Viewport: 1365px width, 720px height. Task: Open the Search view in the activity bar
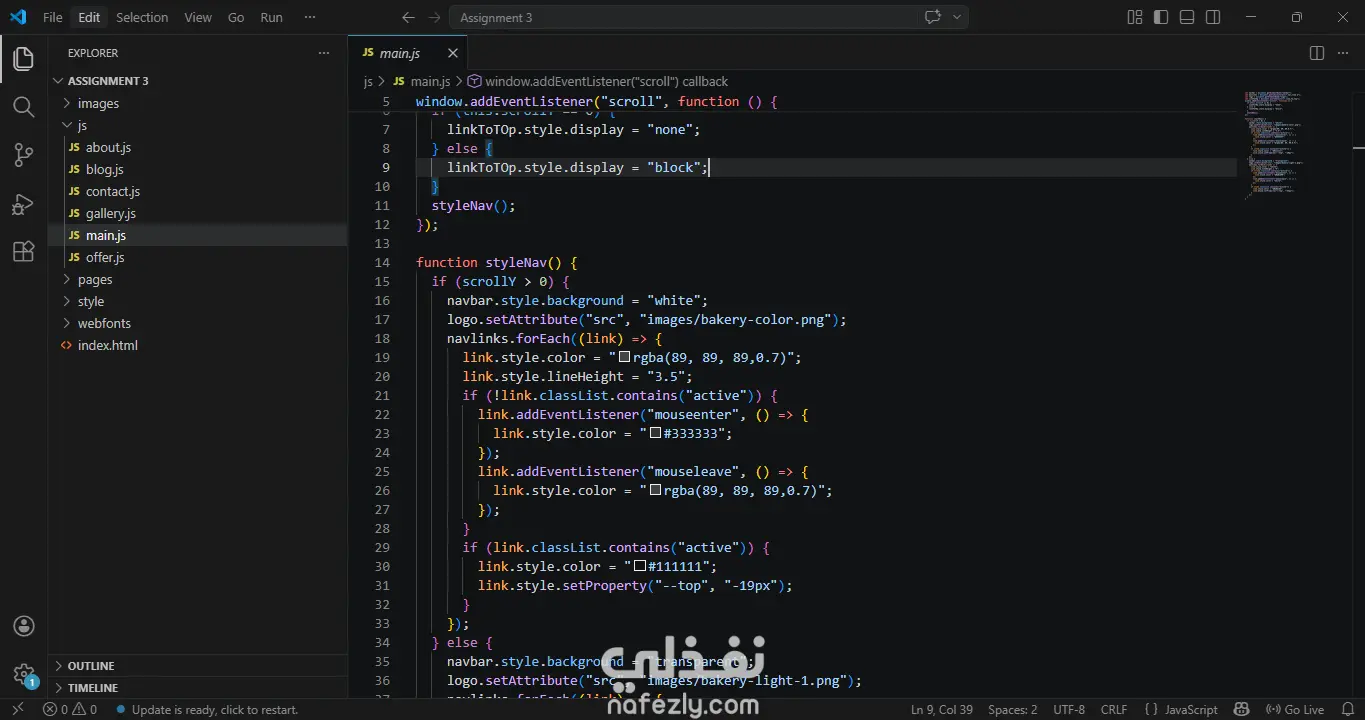point(23,107)
